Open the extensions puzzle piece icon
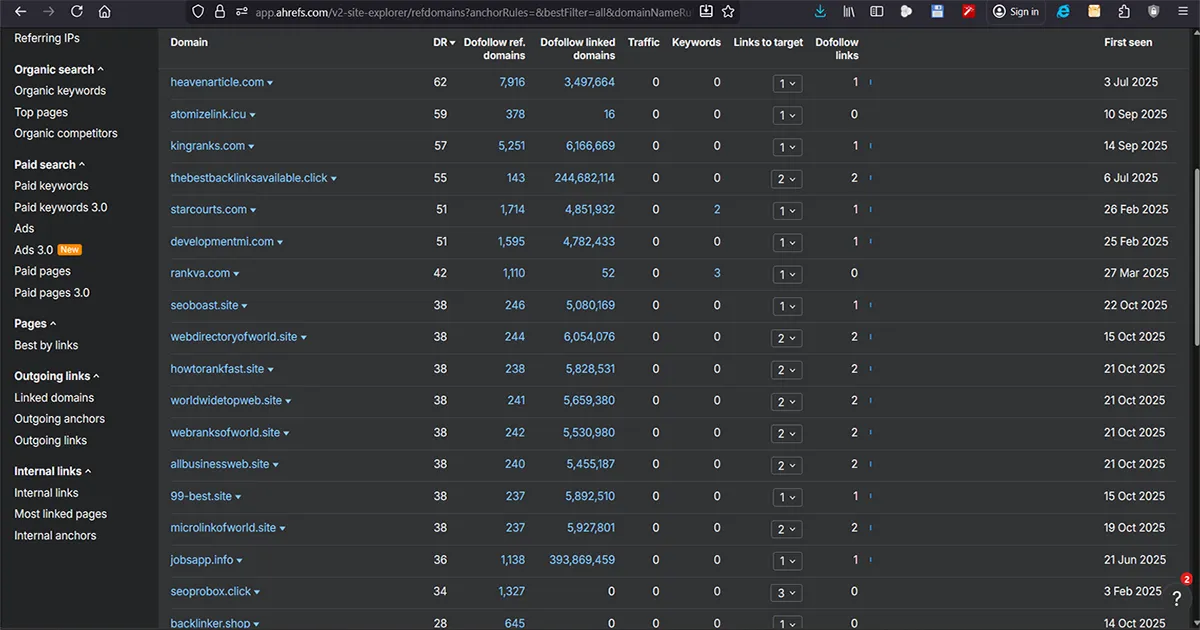The width and height of the screenshot is (1200, 630). 1124,12
